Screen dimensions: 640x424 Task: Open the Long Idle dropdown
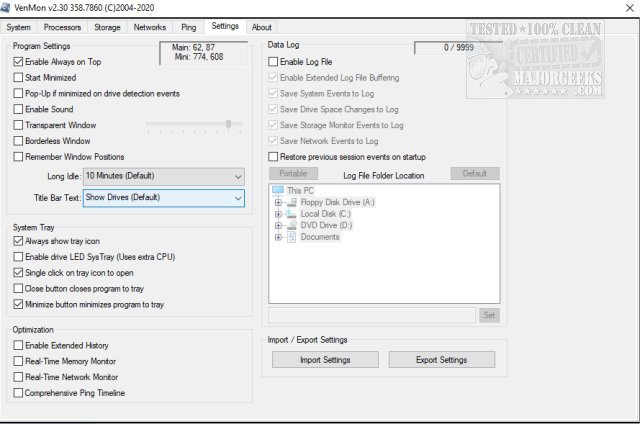click(164, 176)
